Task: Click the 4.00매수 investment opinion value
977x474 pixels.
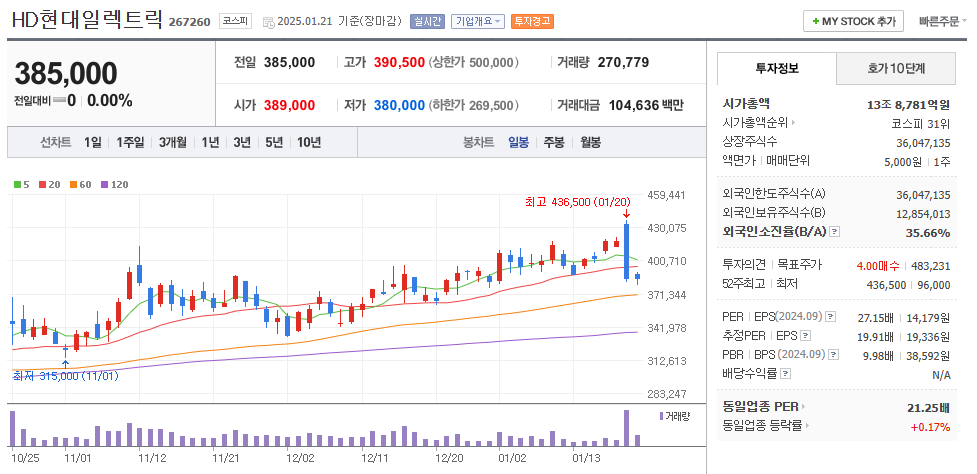Action: pyautogui.click(x=878, y=266)
